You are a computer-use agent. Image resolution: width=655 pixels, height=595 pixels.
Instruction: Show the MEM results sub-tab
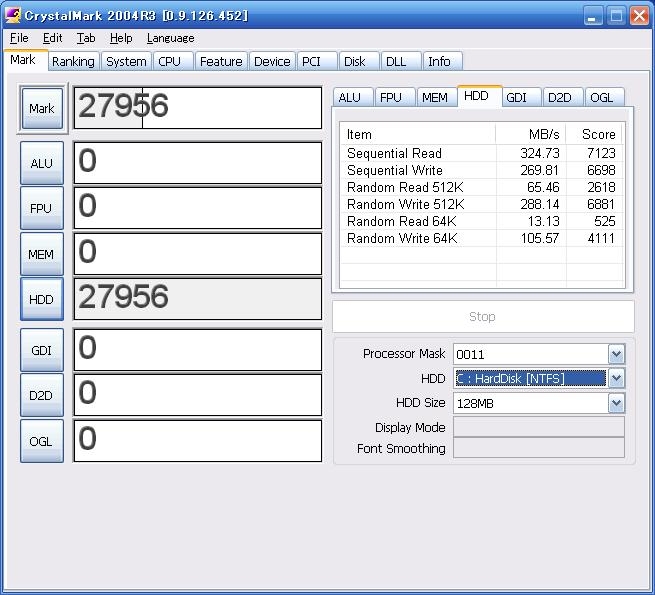(x=437, y=97)
